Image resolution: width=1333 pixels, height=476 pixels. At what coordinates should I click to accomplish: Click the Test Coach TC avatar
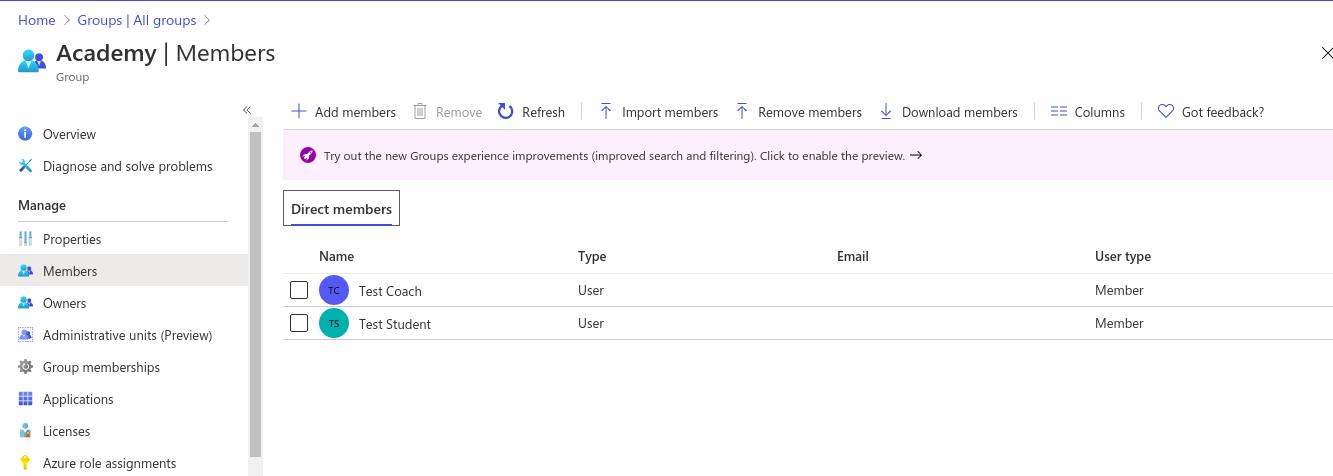tap(334, 290)
